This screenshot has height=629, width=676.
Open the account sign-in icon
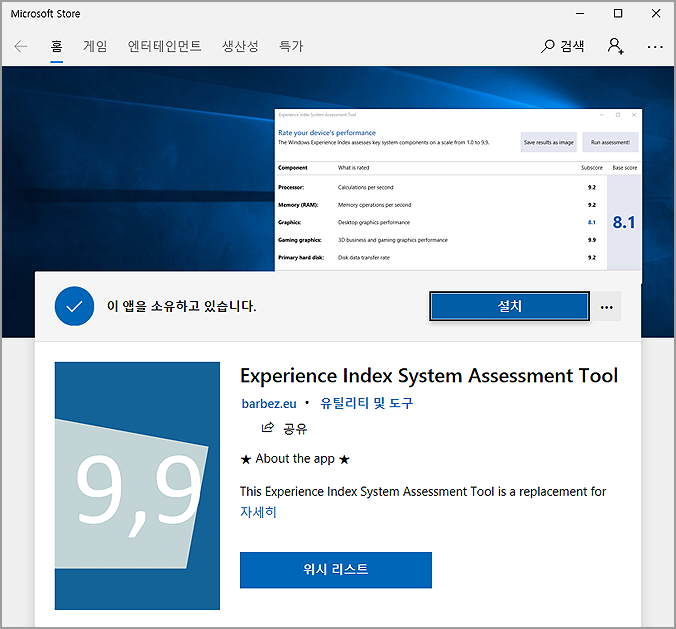click(615, 46)
